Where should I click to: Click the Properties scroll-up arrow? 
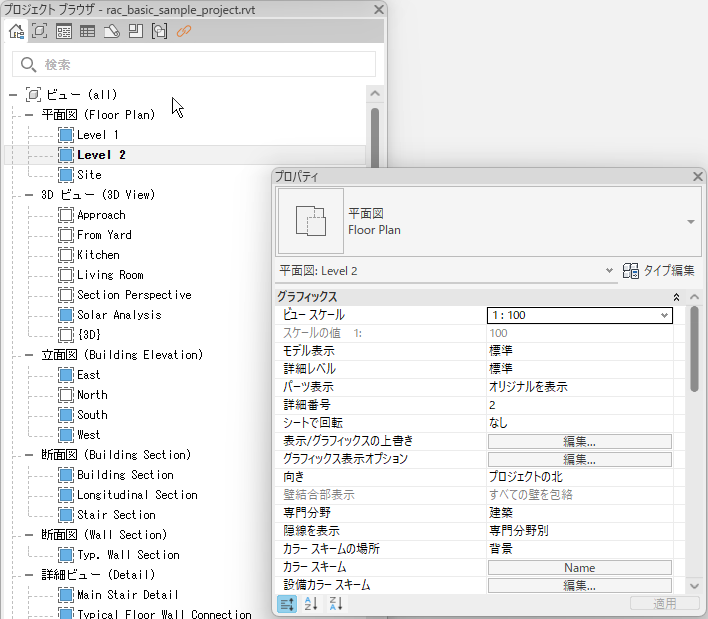pos(694,297)
